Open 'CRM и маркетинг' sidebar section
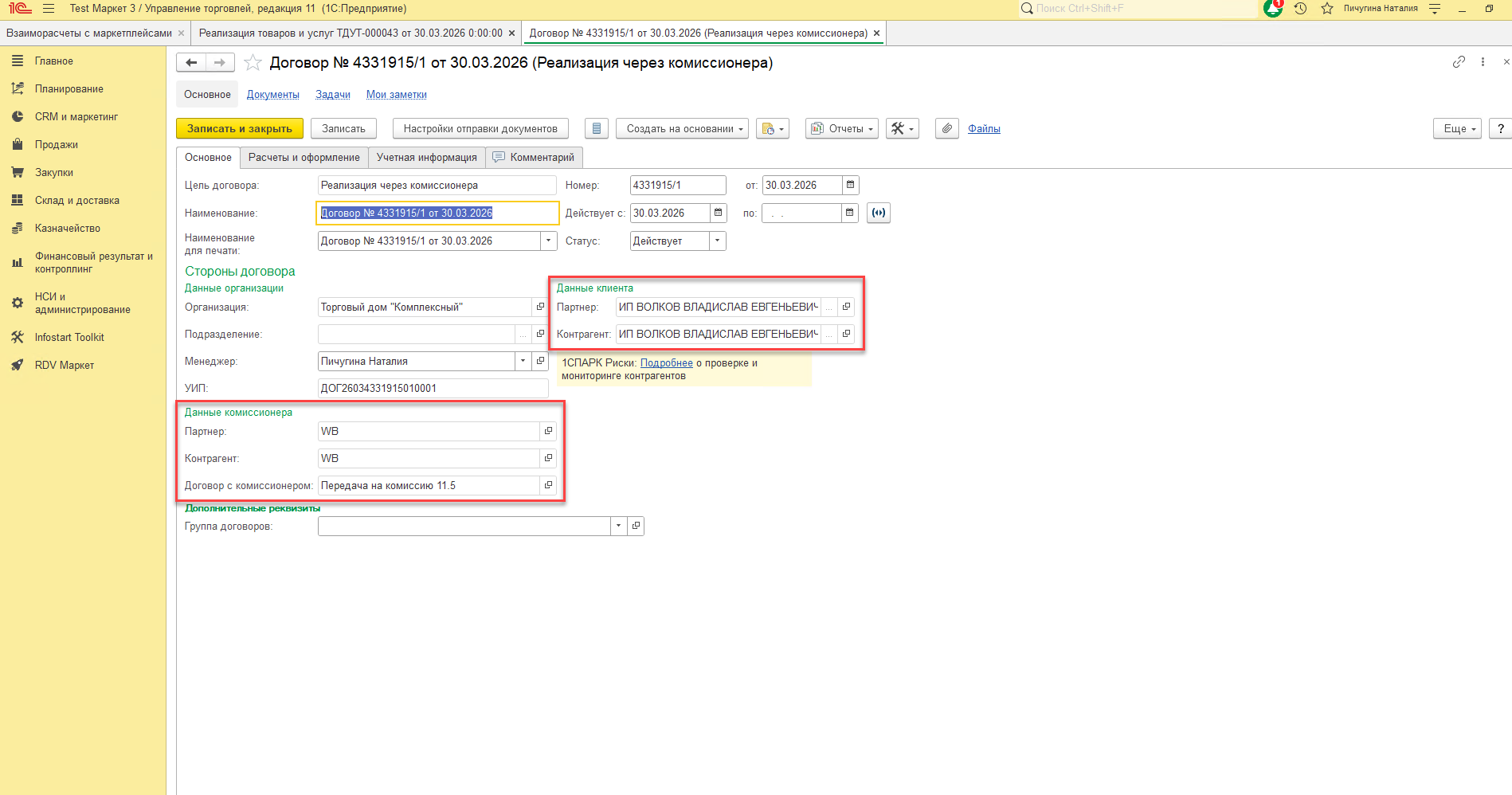Viewport: 1512px width, 795px height. pos(76,117)
